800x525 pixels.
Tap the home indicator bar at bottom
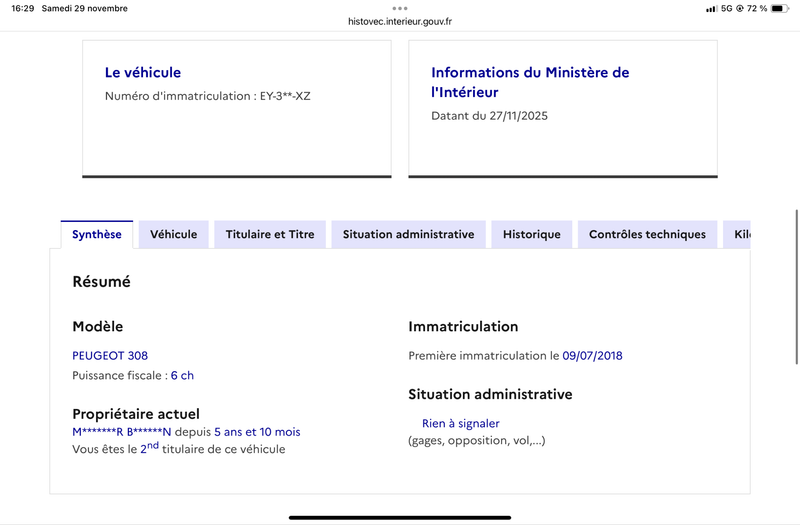click(x=400, y=517)
